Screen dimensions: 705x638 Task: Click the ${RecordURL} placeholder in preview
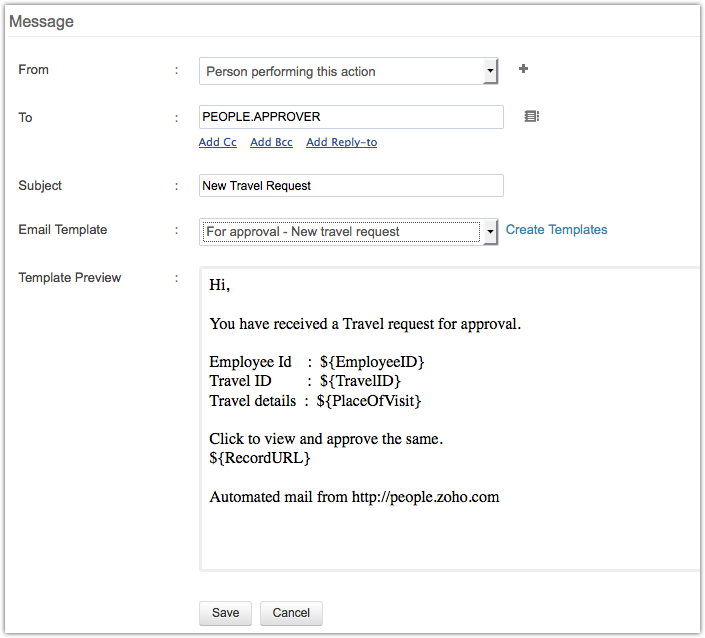[x=260, y=458]
